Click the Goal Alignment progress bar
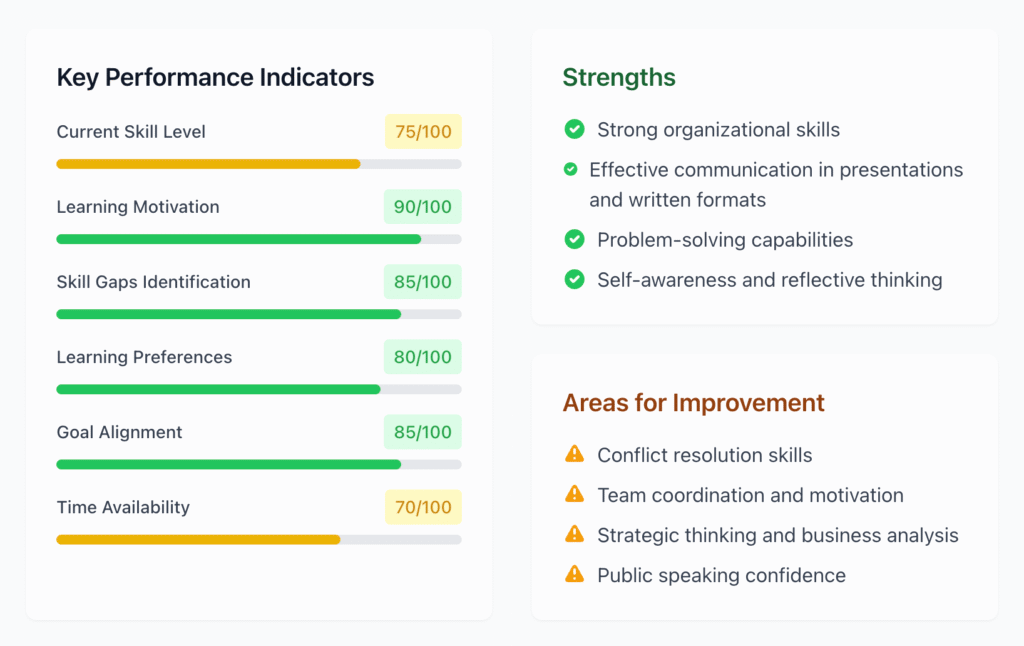This screenshot has height=646, width=1024. pos(259,464)
